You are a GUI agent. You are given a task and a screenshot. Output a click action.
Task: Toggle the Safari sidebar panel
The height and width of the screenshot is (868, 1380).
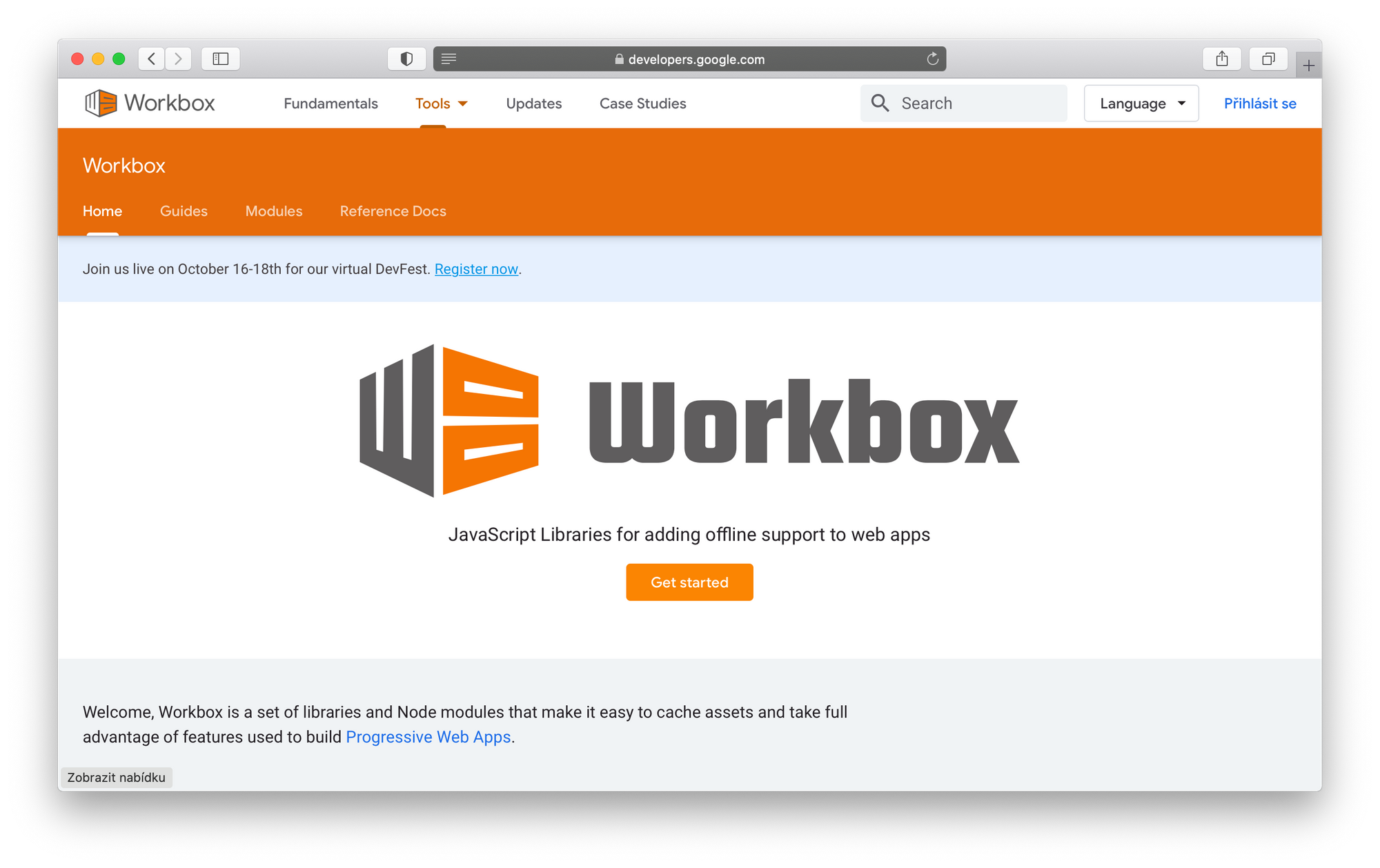[221, 59]
